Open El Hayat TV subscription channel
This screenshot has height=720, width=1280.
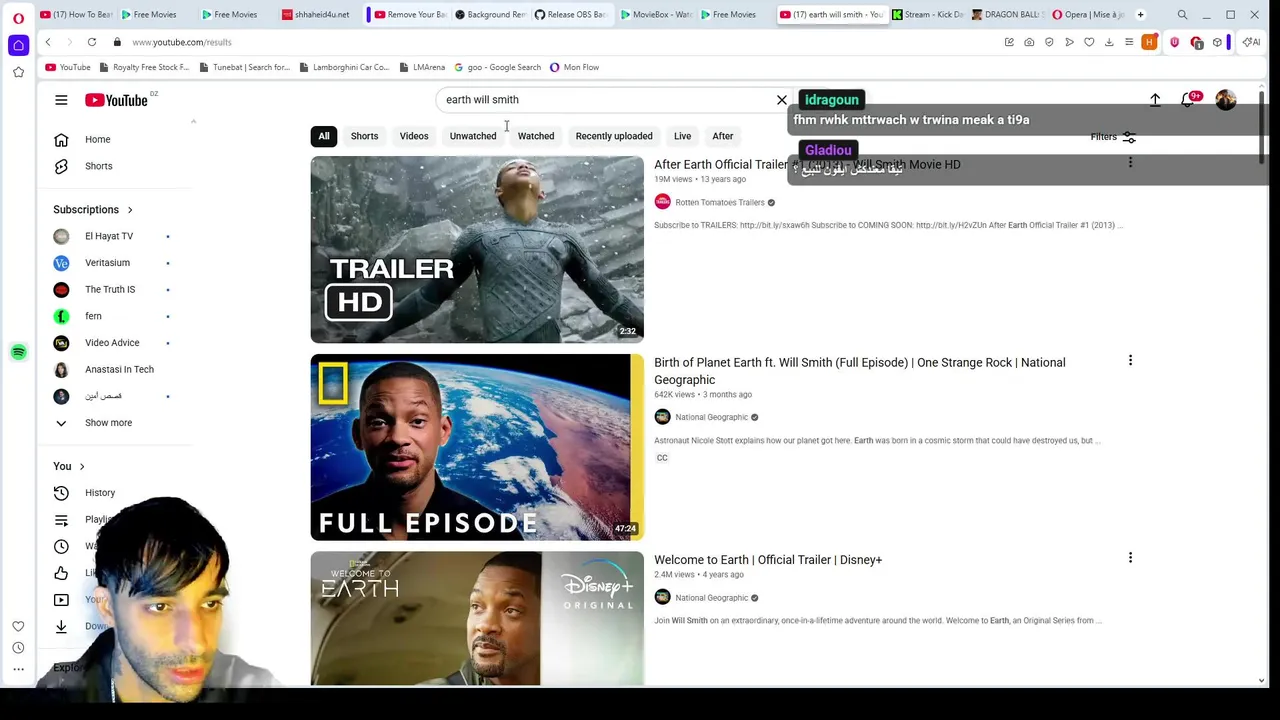point(110,236)
